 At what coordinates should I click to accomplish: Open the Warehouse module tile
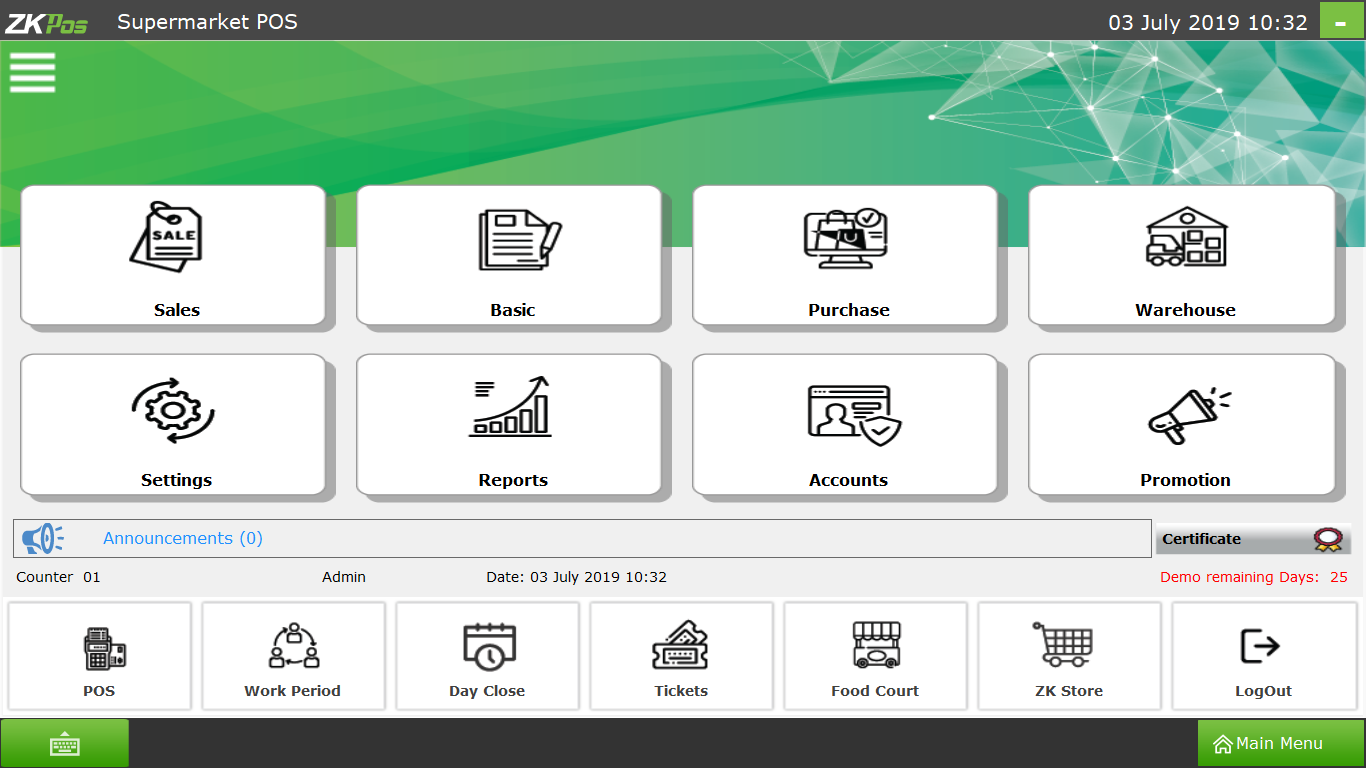click(x=1182, y=256)
